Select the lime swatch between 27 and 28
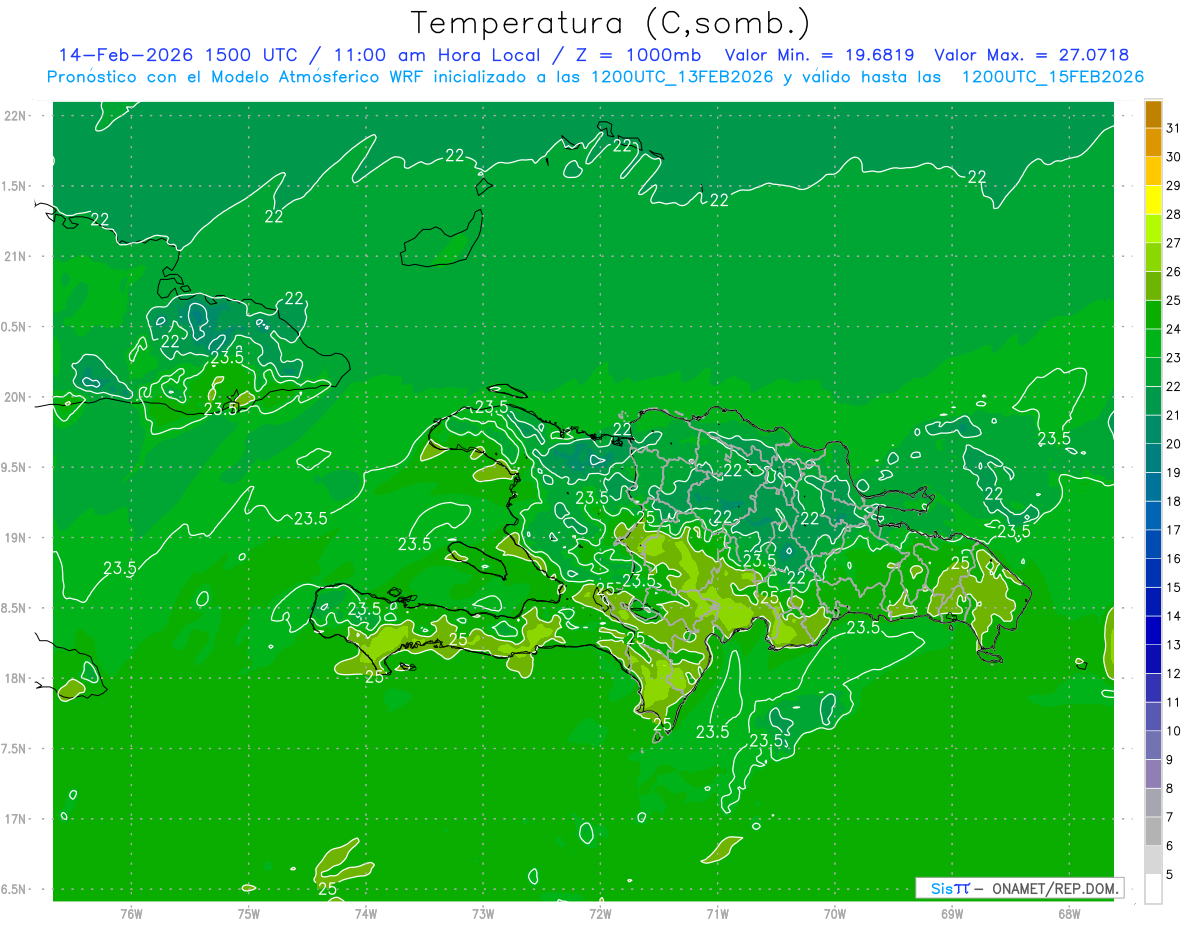 tap(1153, 229)
